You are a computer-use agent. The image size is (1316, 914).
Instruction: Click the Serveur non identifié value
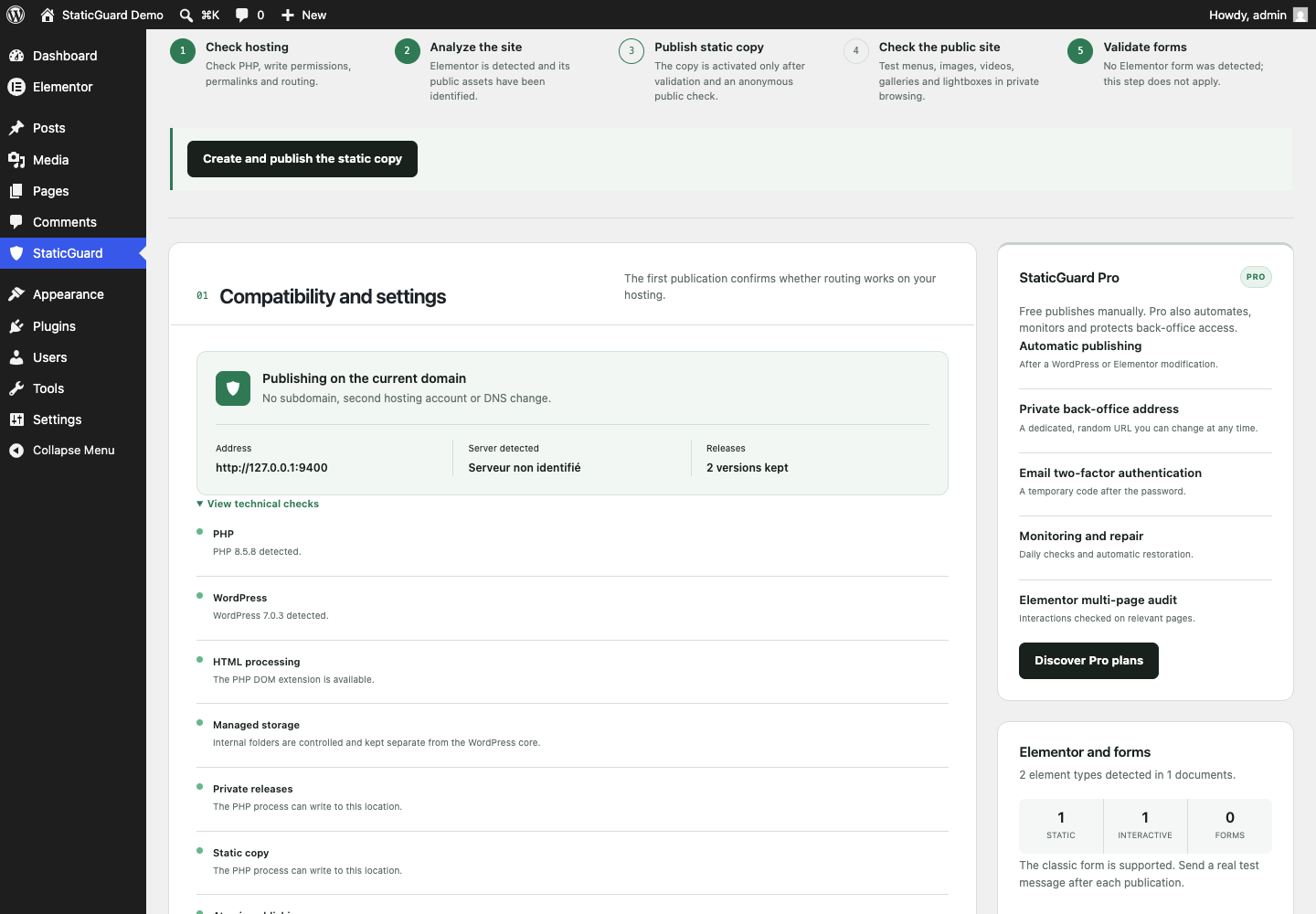click(x=525, y=467)
